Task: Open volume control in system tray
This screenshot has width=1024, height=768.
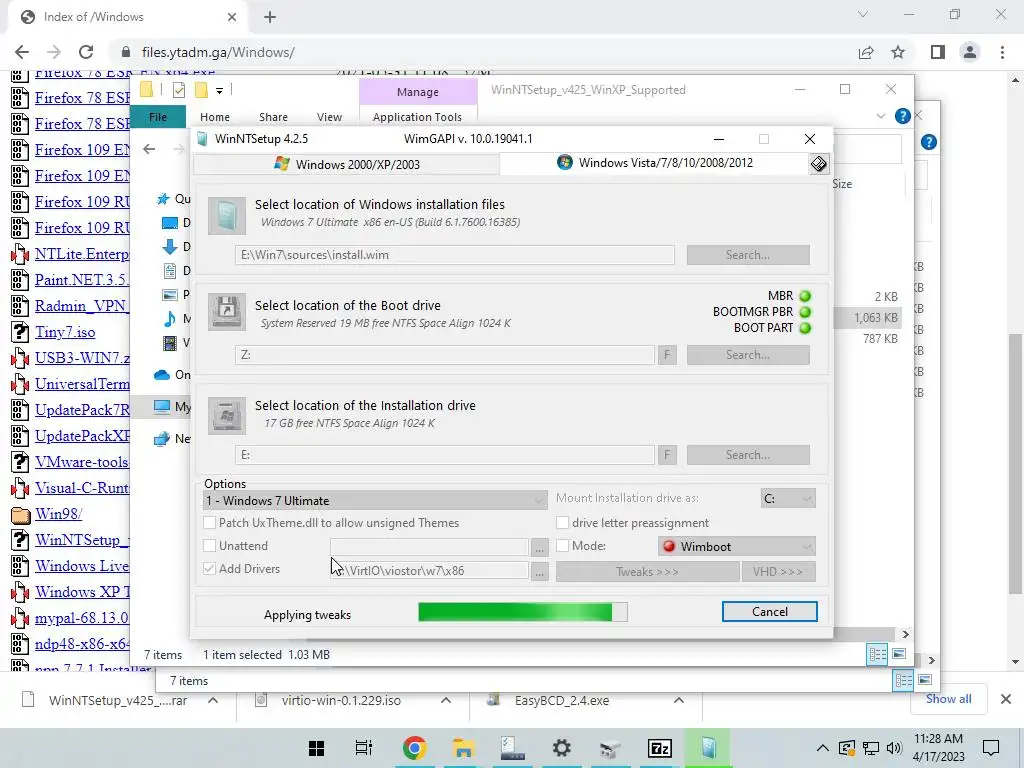Action: pos(894,748)
